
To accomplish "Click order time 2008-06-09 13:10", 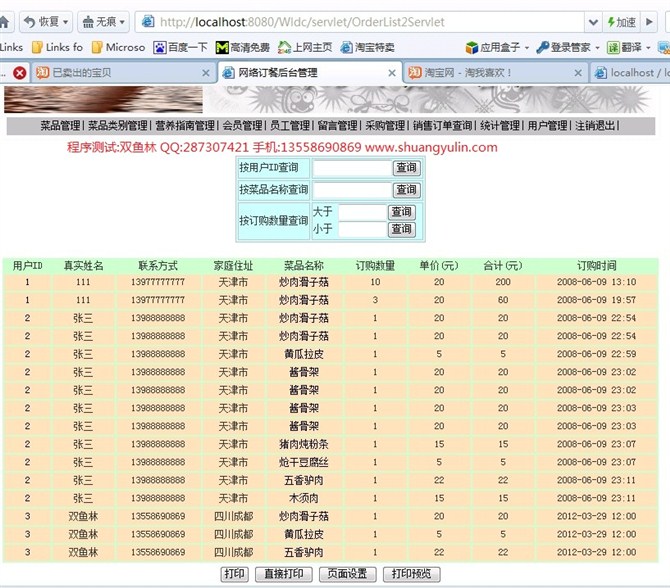I will (597, 282).
